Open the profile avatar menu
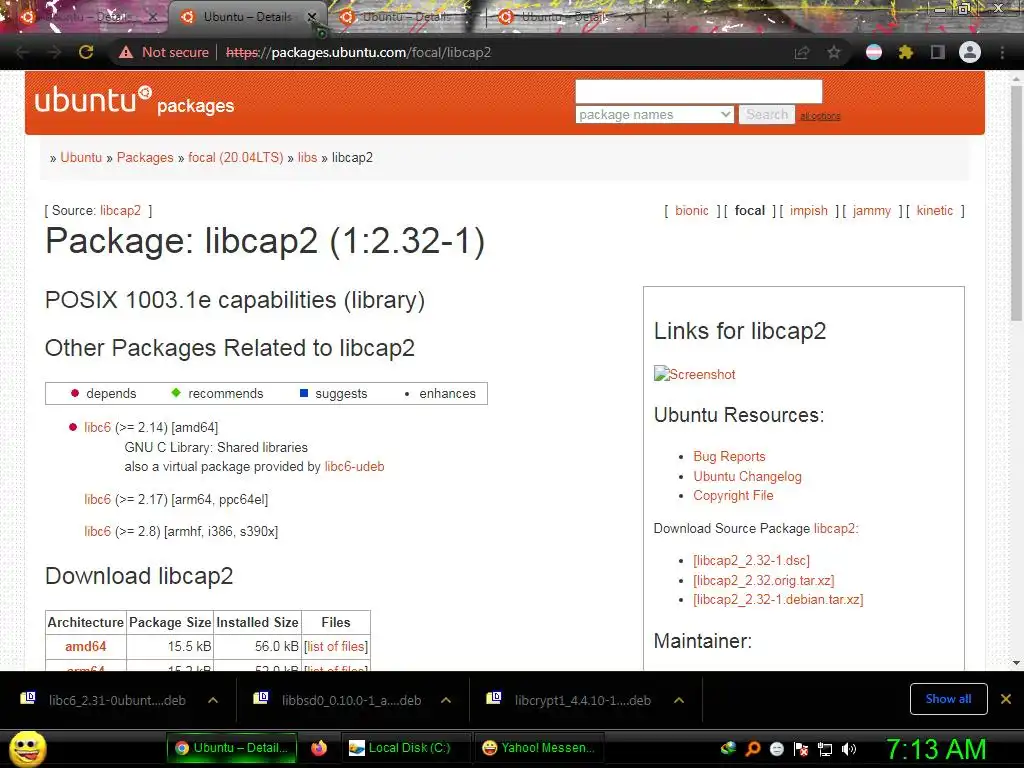This screenshot has height=768, width=1024. [970, 52]
